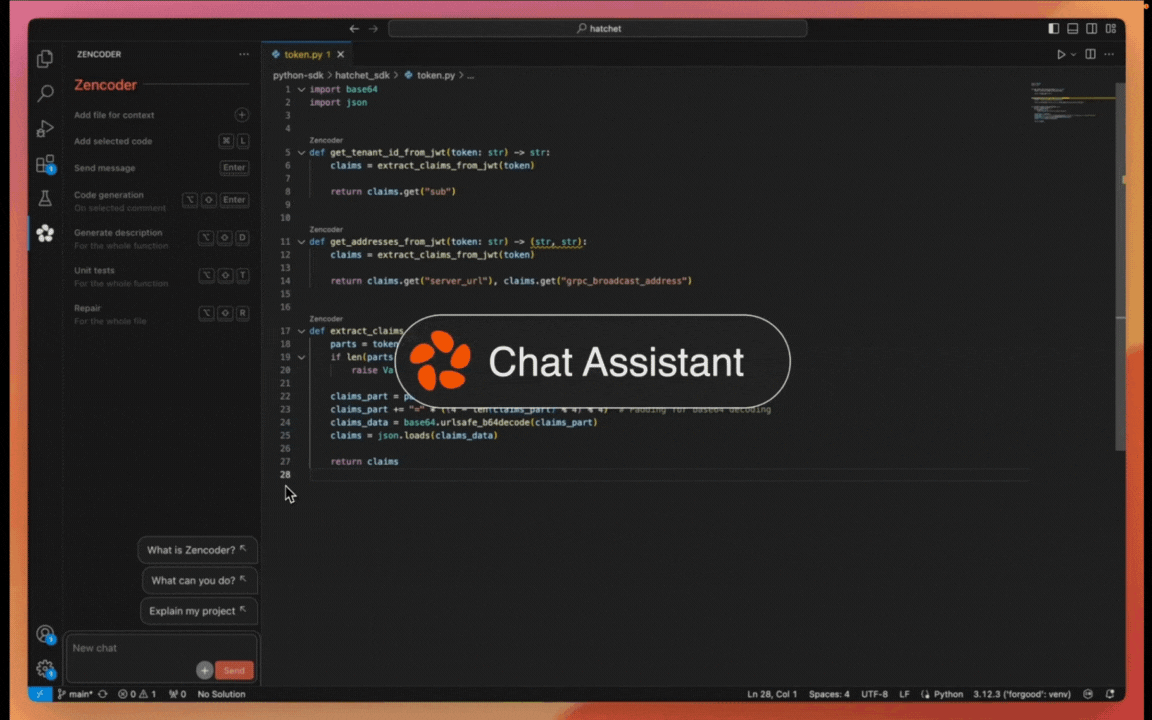Toggle the secondary sidebar visibility
The image size is (1152, 720).
(1090, 28)
